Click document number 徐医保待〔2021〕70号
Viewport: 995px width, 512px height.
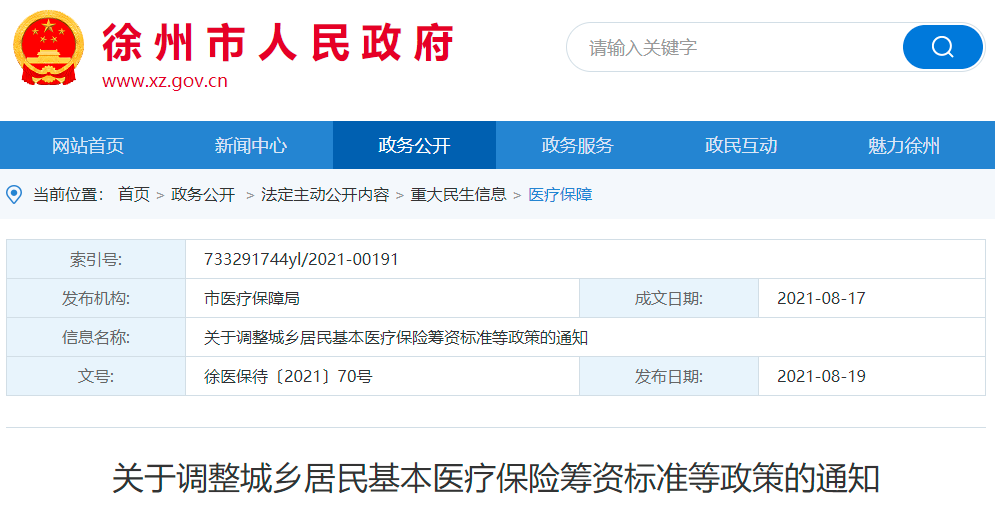pos(288,376)
